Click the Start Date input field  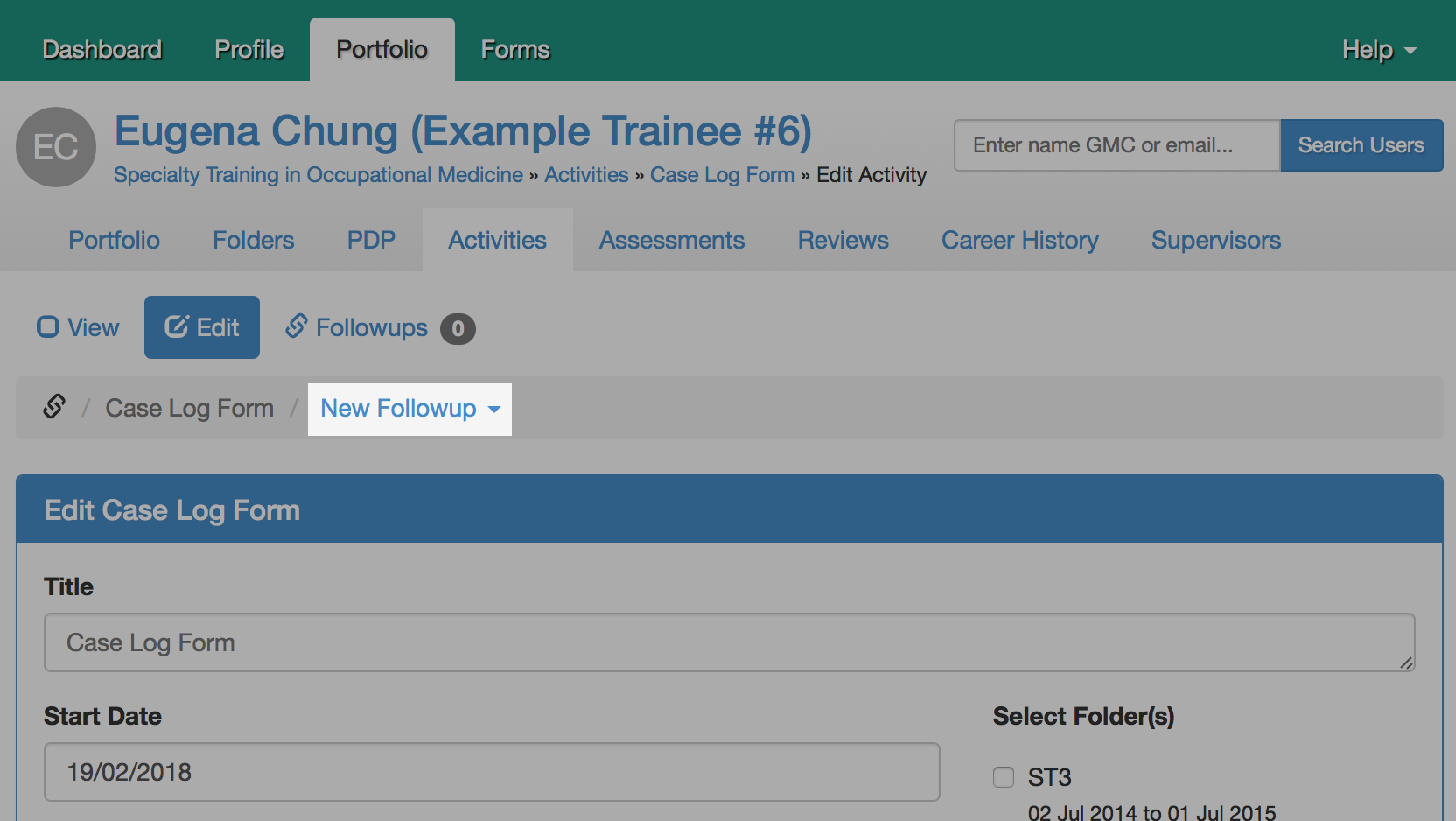[492, 772]
